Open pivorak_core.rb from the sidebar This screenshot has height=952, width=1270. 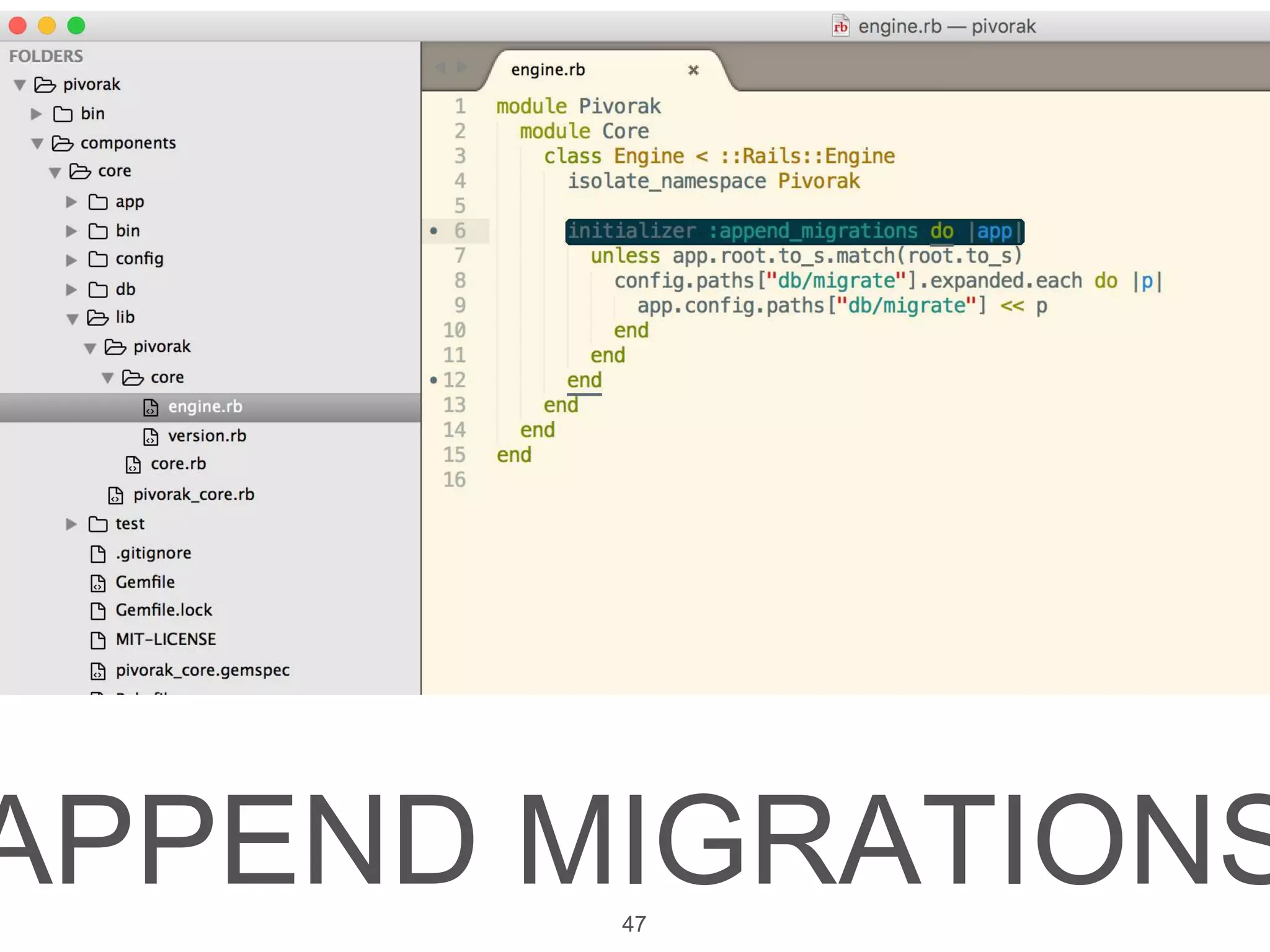click(x=193, y=495)
